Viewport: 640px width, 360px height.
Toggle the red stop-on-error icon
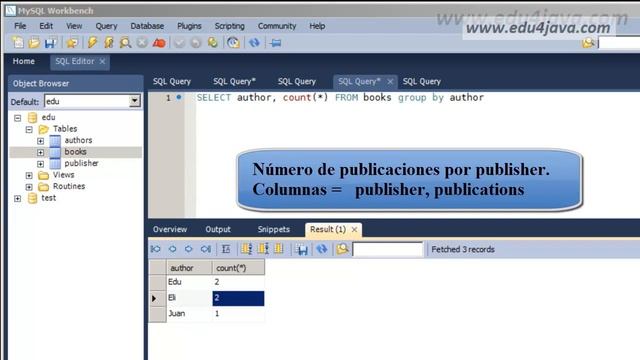(x=159, y=42)
